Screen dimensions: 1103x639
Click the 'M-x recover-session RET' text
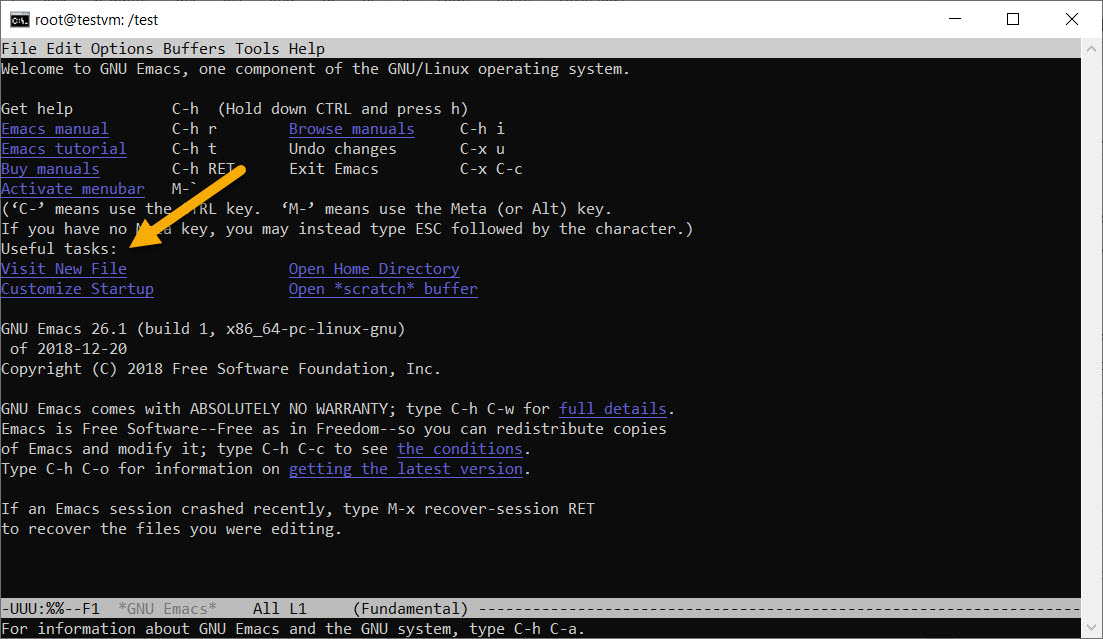(x=491, y=509)
